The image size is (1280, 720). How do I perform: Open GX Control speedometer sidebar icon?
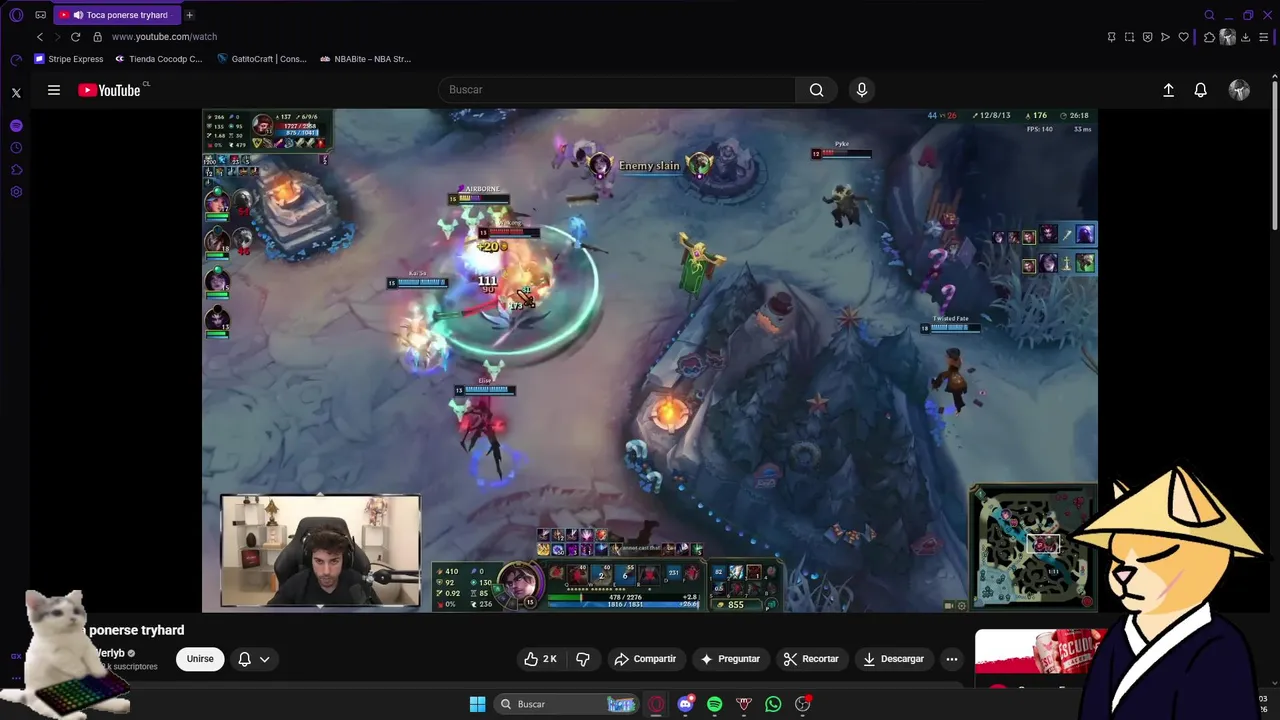16,60
